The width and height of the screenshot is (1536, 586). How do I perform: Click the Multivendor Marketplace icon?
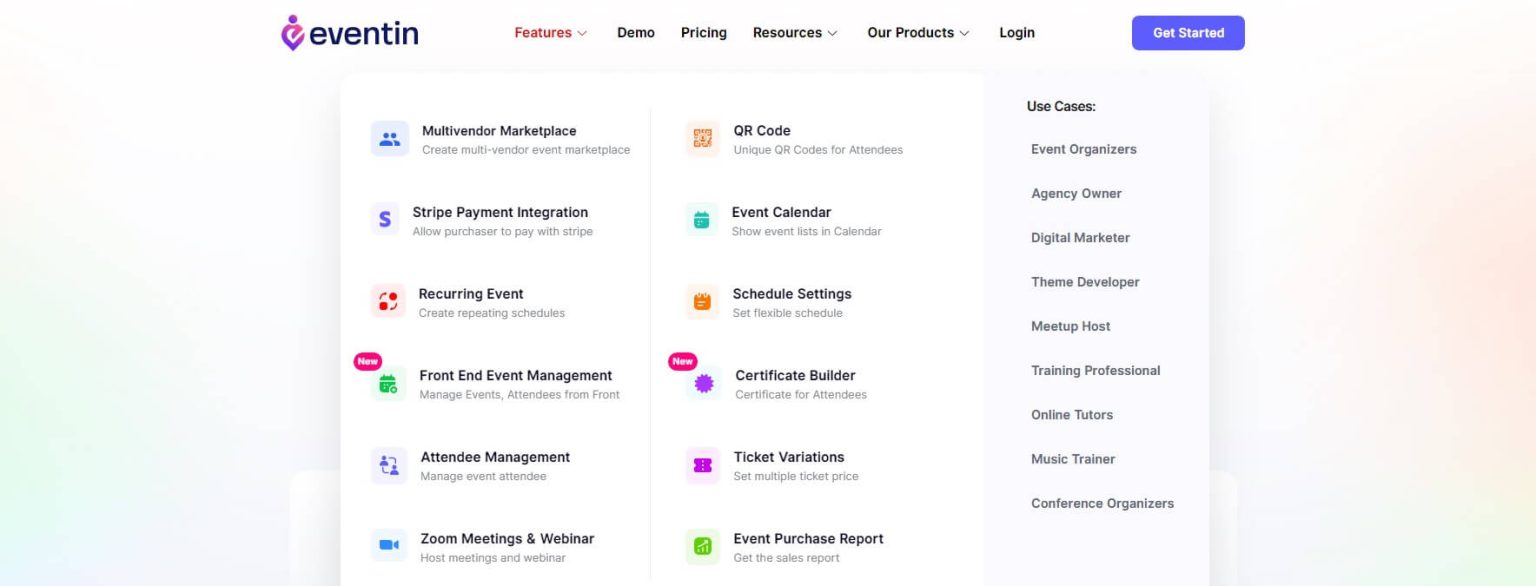pyautogui.click(x=389, y=138)
